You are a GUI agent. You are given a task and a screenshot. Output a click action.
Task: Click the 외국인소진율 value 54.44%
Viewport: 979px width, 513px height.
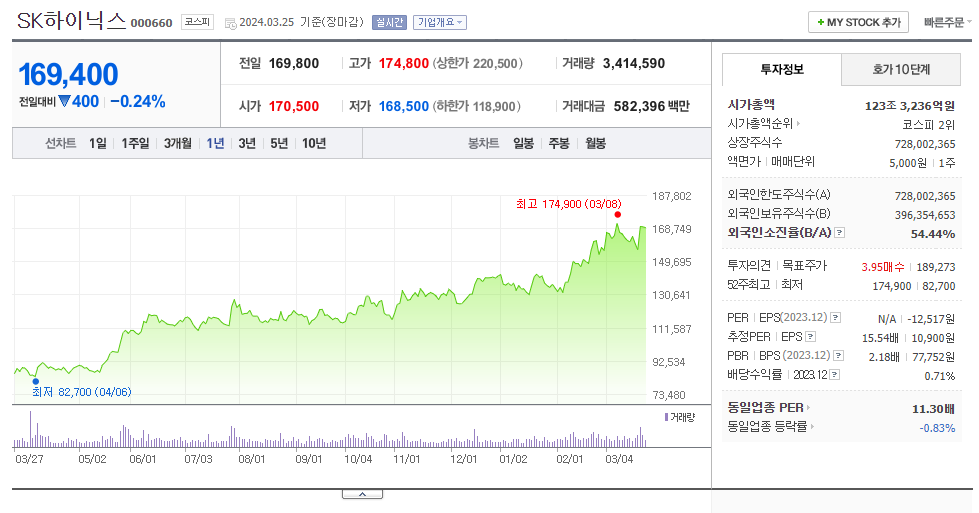[933, 234]
